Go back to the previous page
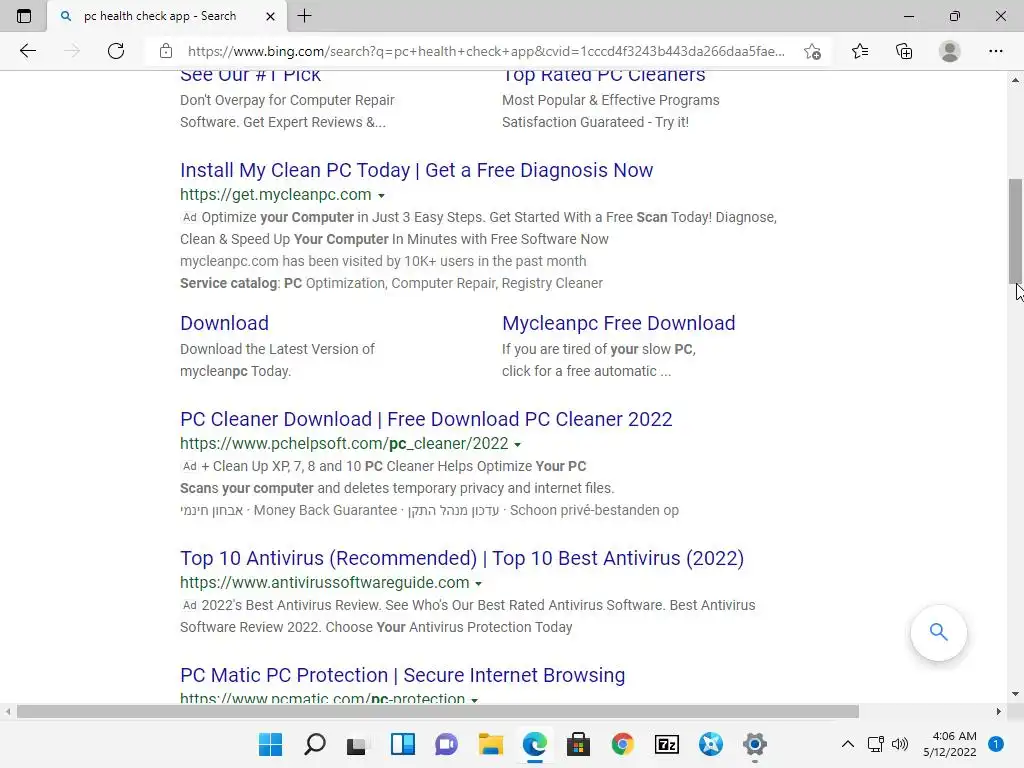The height and width of the screenshot is (768, 1024). [x=27, y=51]
